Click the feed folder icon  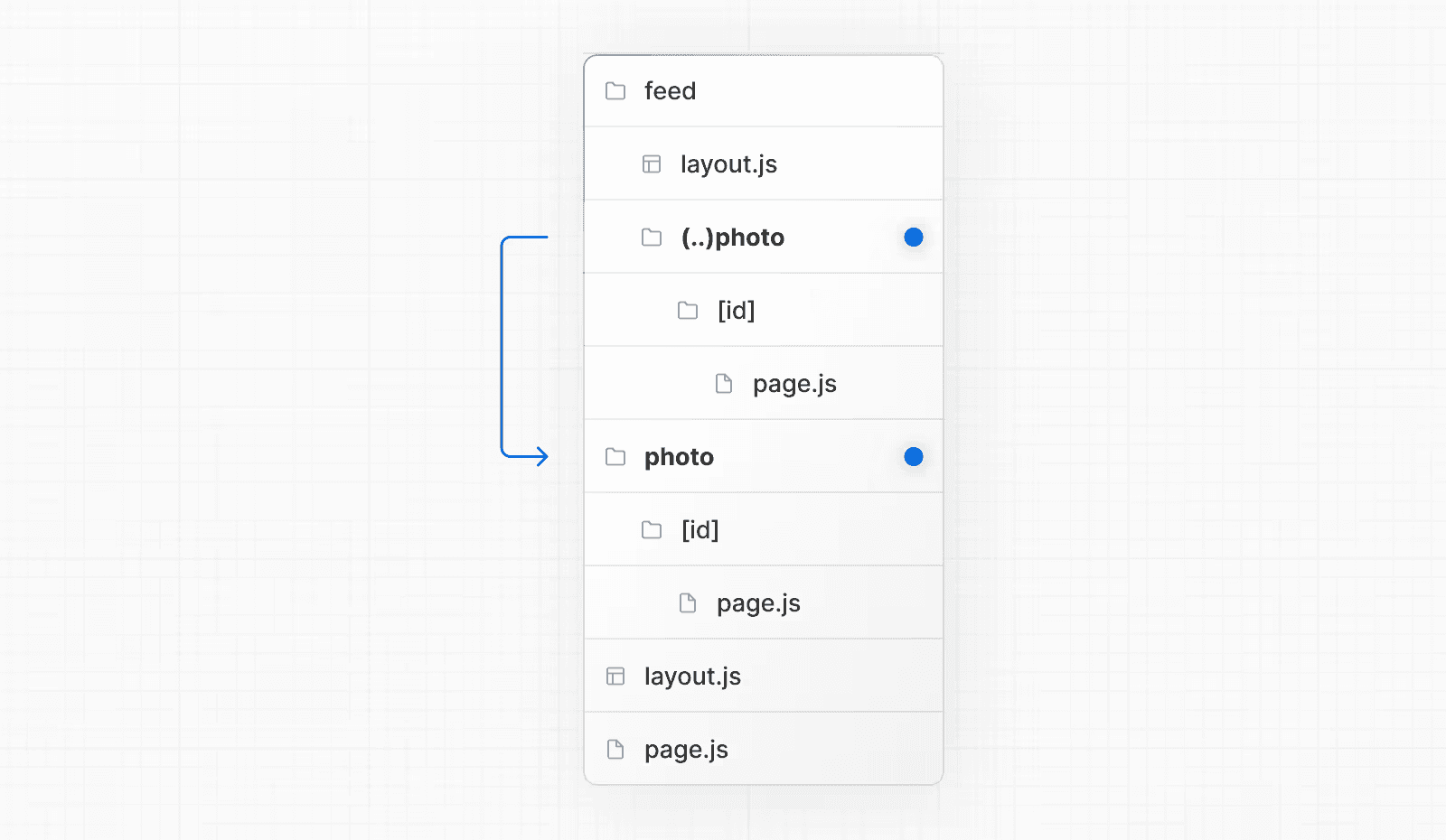615,91
